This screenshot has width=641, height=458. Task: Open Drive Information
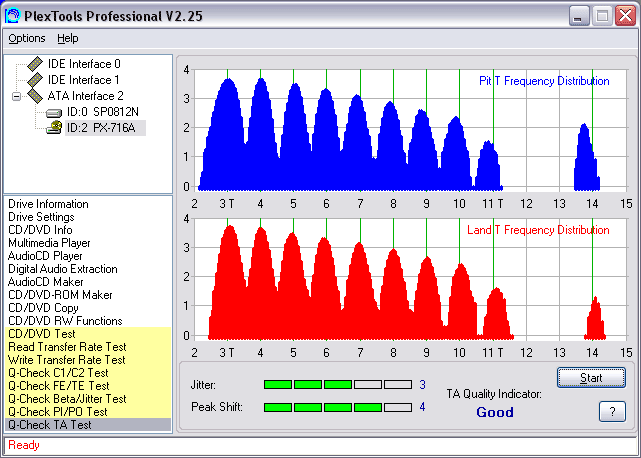click(x=48, y=204)
